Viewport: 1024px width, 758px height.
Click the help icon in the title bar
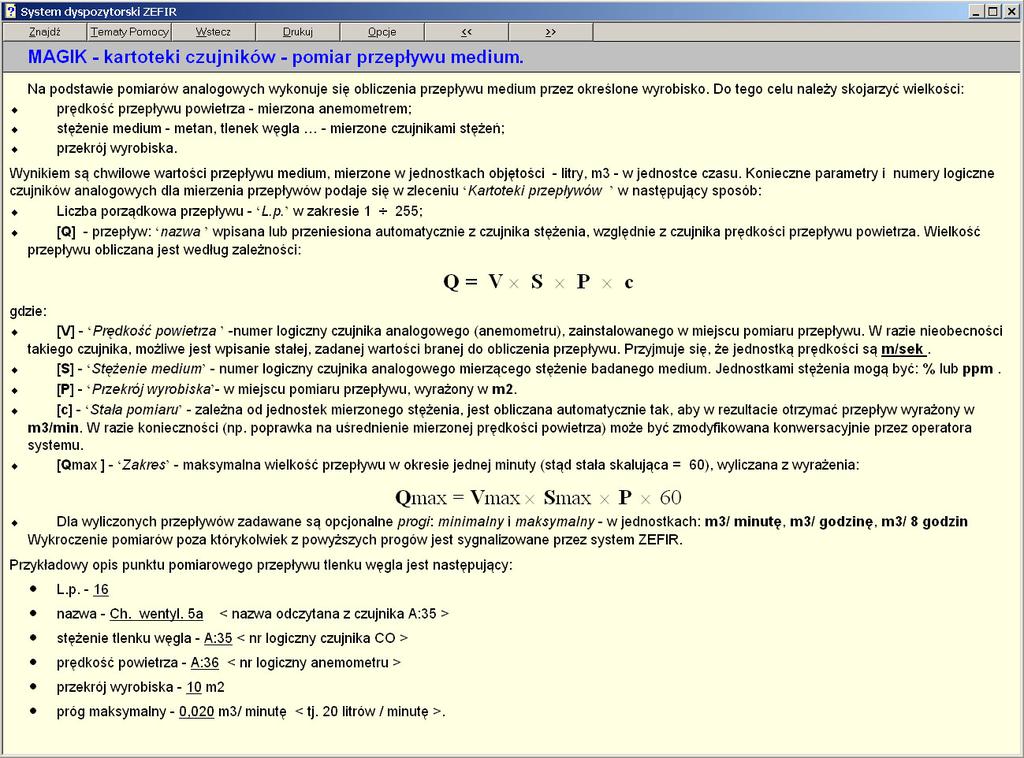click(x=10, y=11)
